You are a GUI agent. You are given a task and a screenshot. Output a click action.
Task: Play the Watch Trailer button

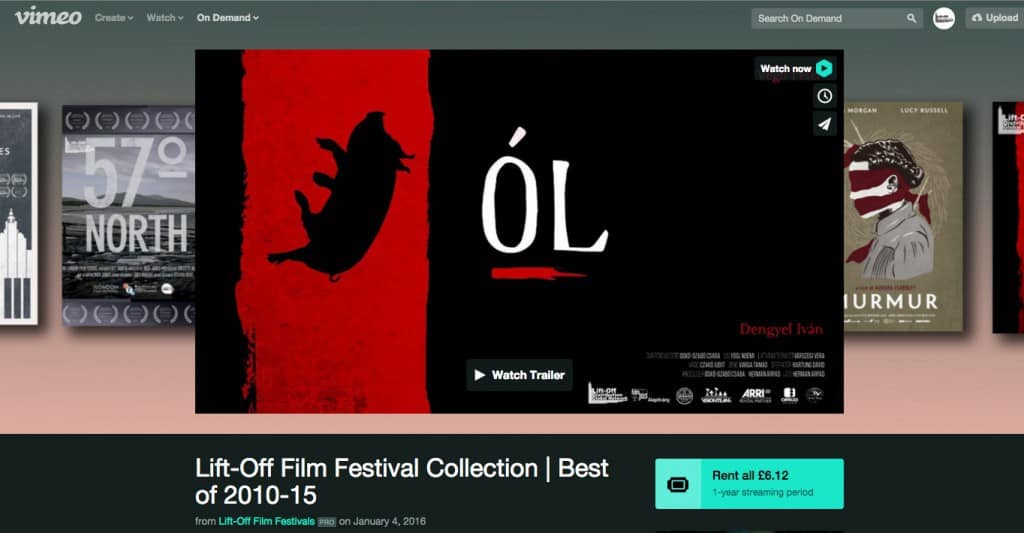pos(519,375)
